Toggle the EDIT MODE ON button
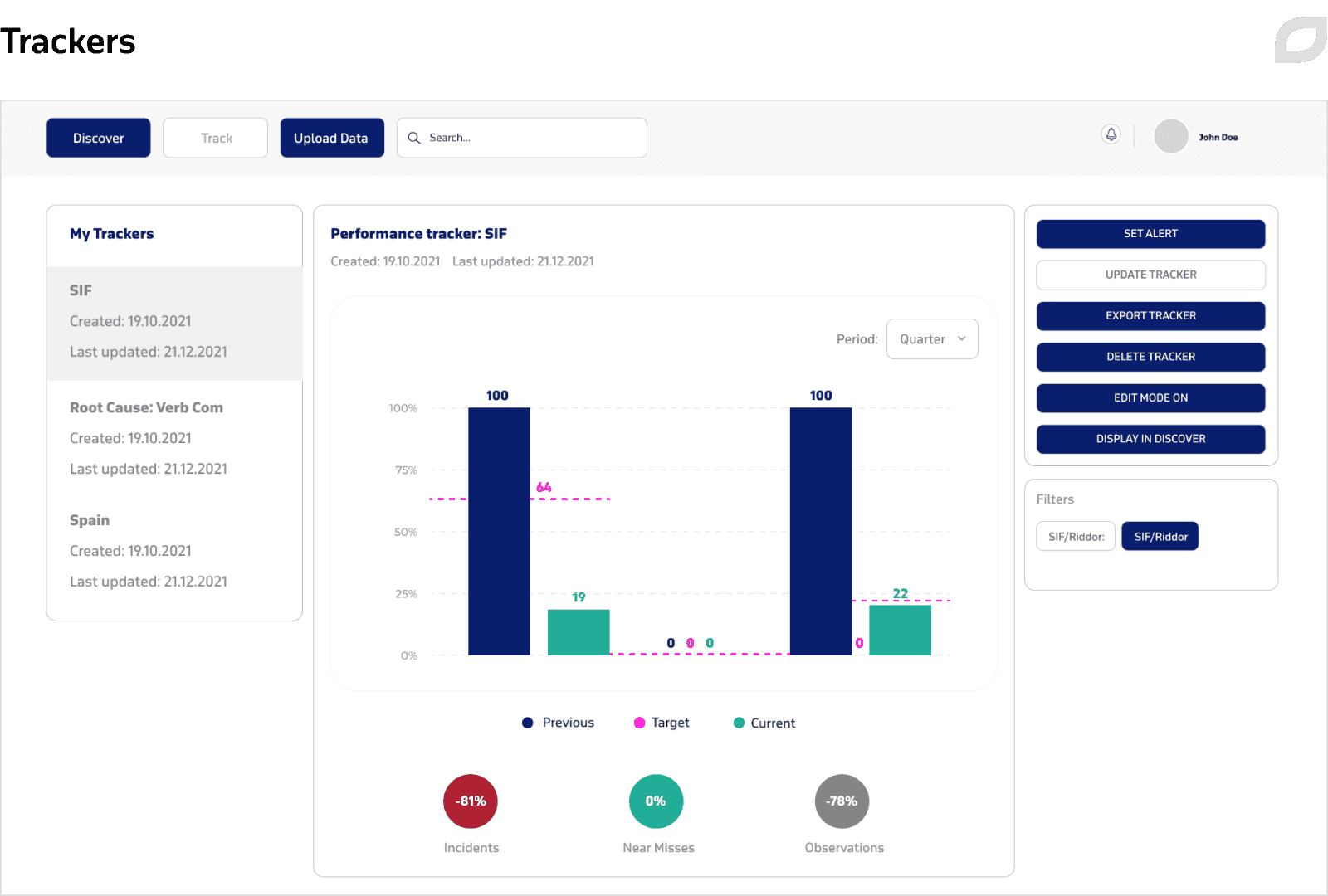Viewport: 1328px width, 896px height. point(1150,398)
